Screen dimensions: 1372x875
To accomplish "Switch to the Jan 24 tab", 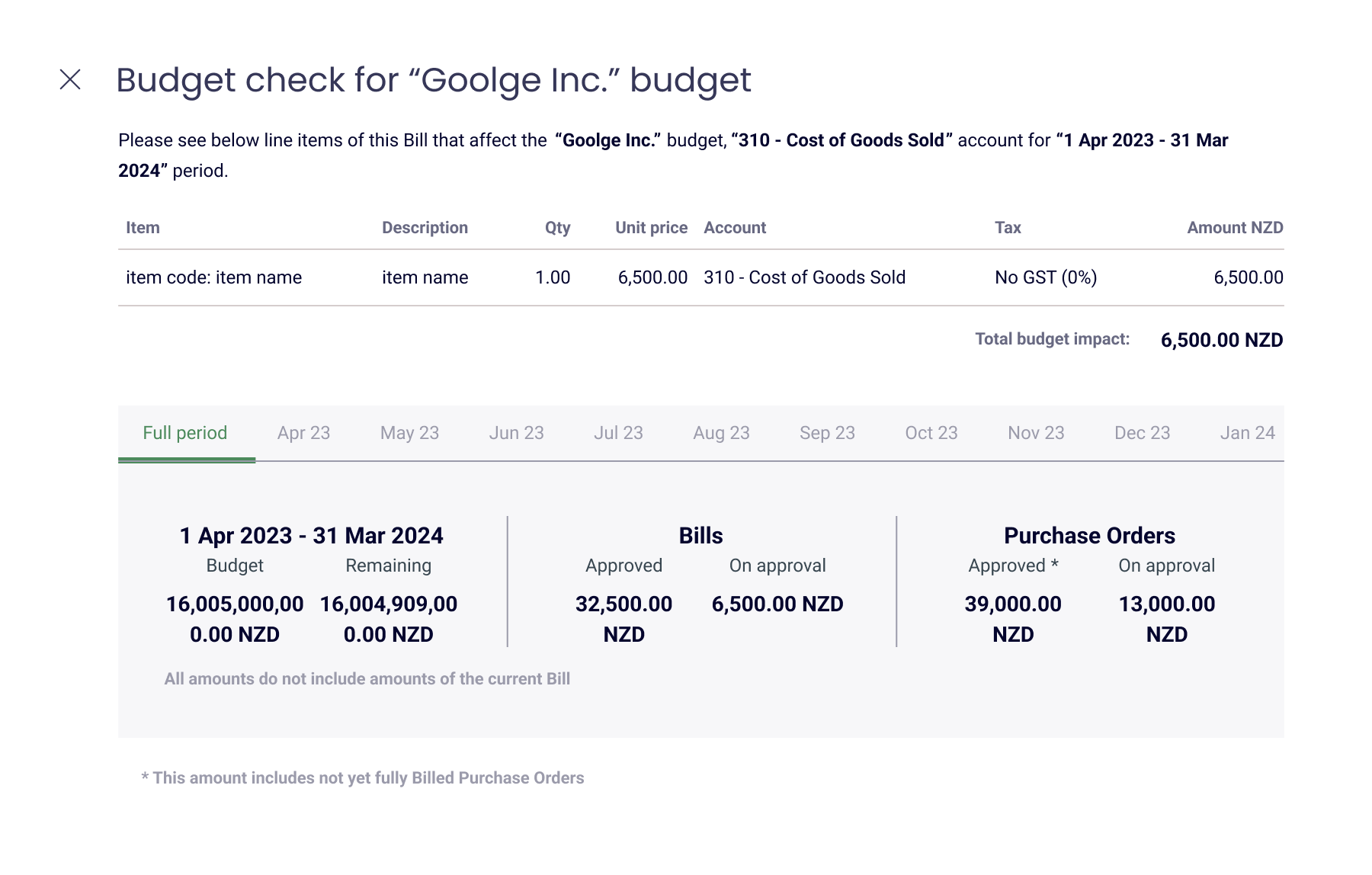I will point(1247,433).
